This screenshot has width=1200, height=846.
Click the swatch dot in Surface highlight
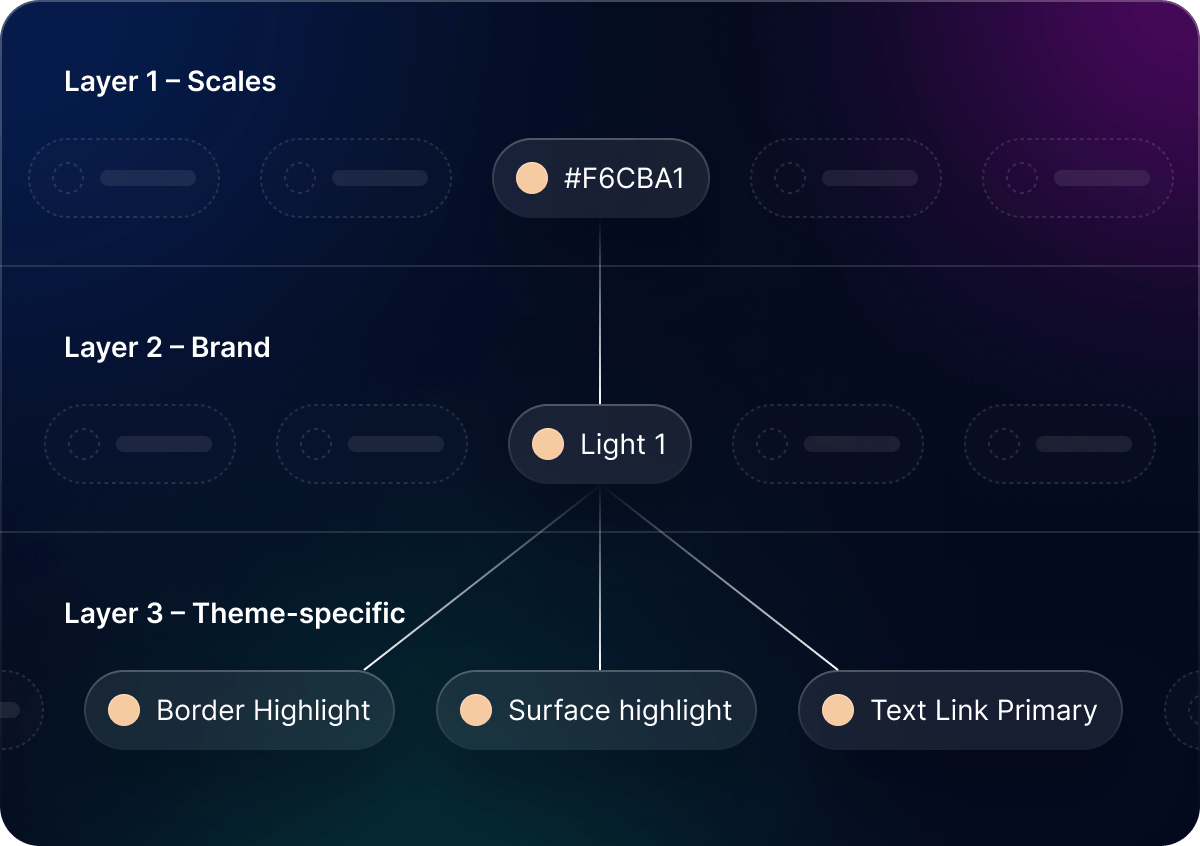coord(476,711)
